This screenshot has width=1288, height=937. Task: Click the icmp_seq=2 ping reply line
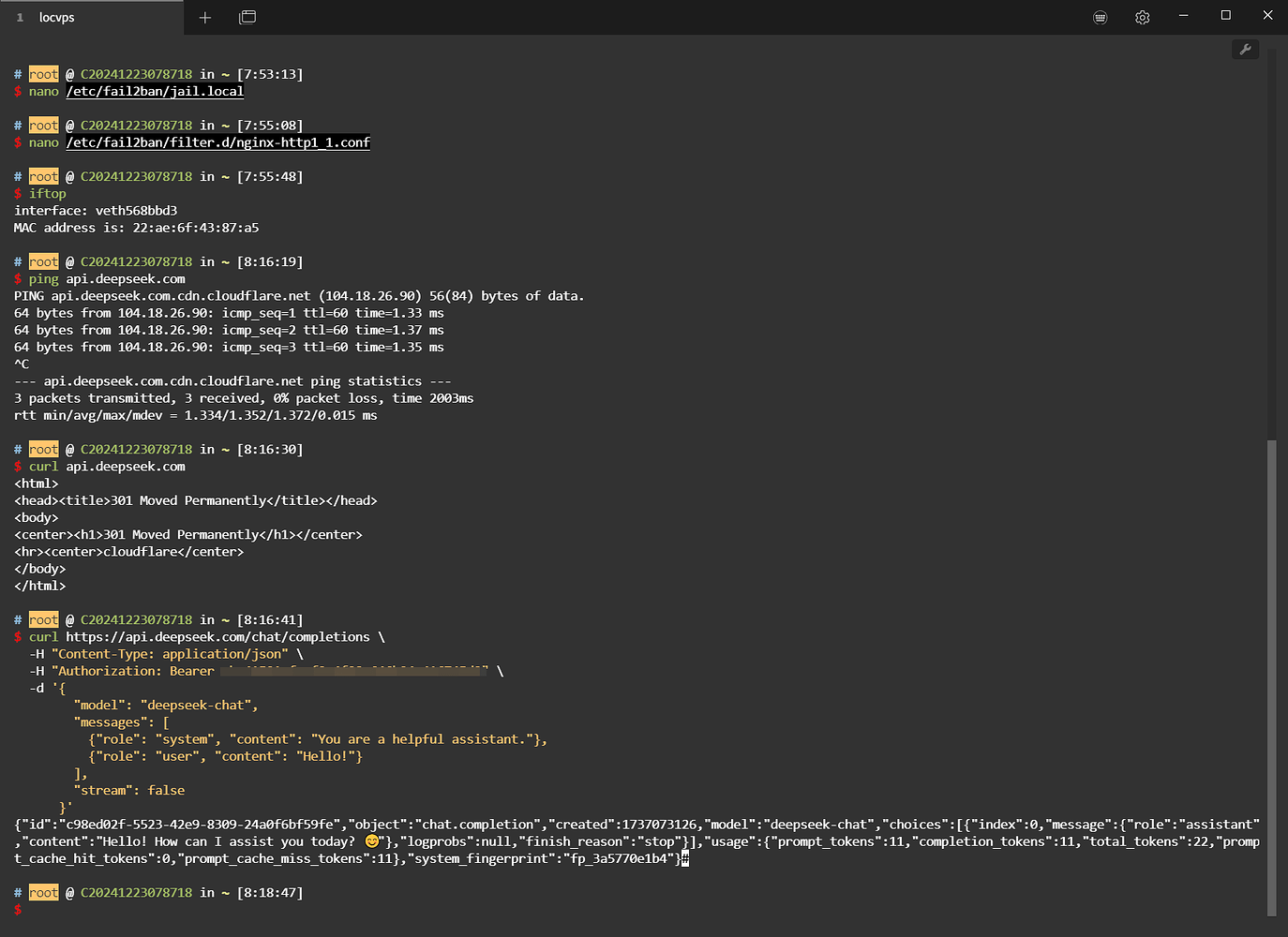[229, 330]
